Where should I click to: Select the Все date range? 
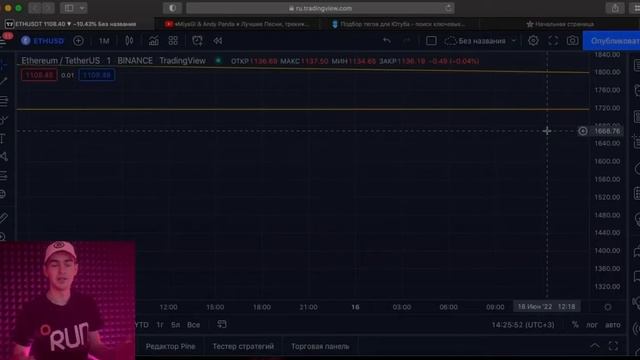(x=193, y=325)
